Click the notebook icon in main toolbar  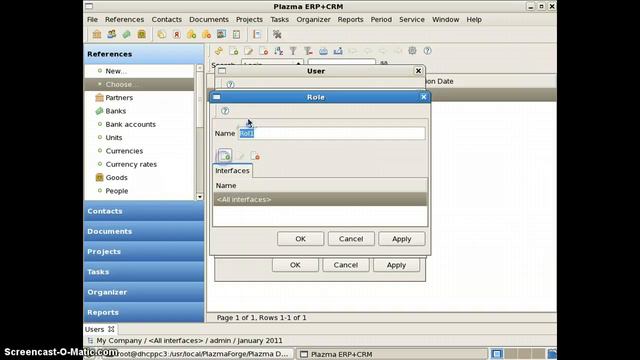(257, 34)
